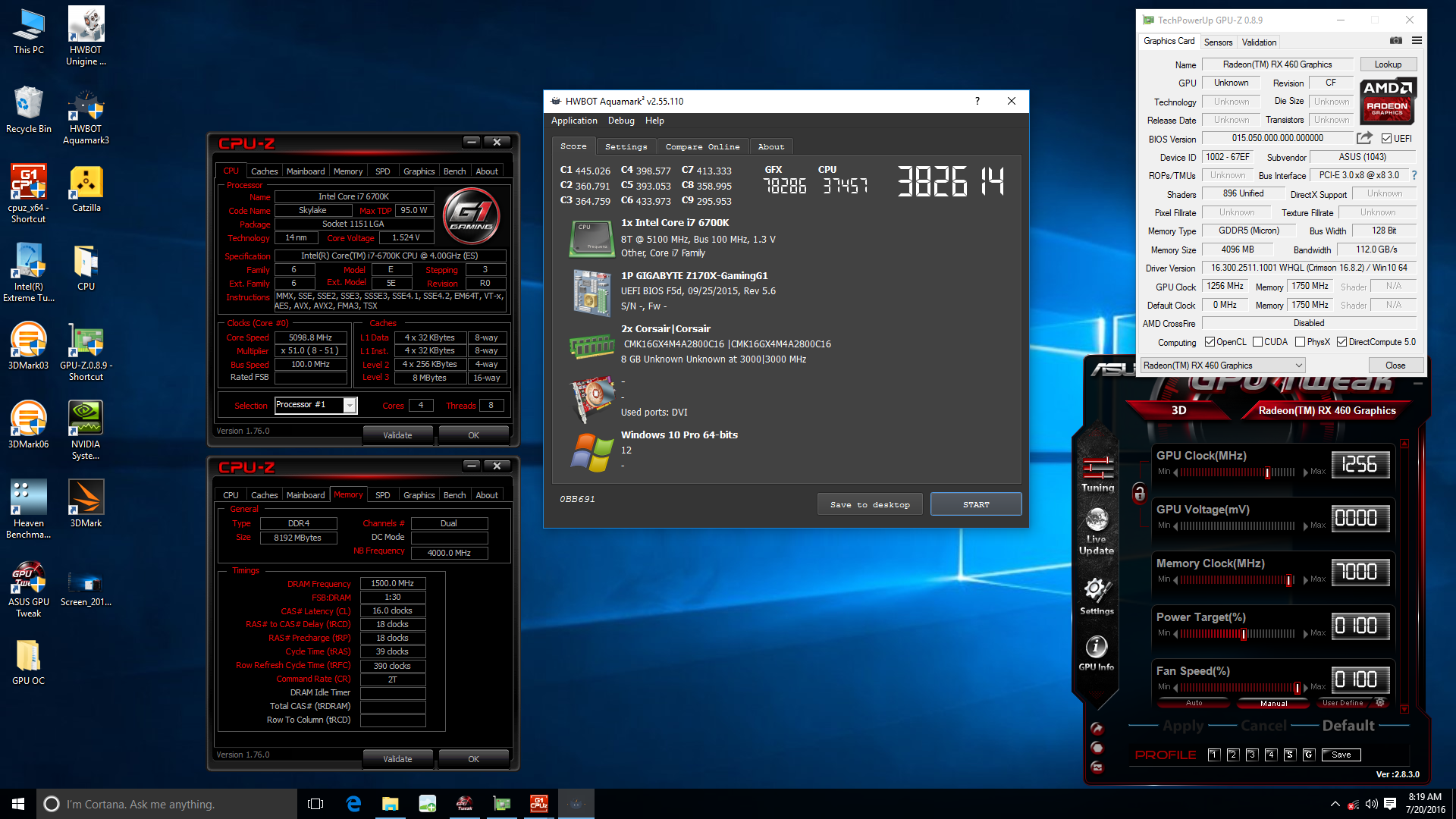1456x819 pixels.
Task: Toggle the PhysX checkbox
Action: coord(1301,342)
